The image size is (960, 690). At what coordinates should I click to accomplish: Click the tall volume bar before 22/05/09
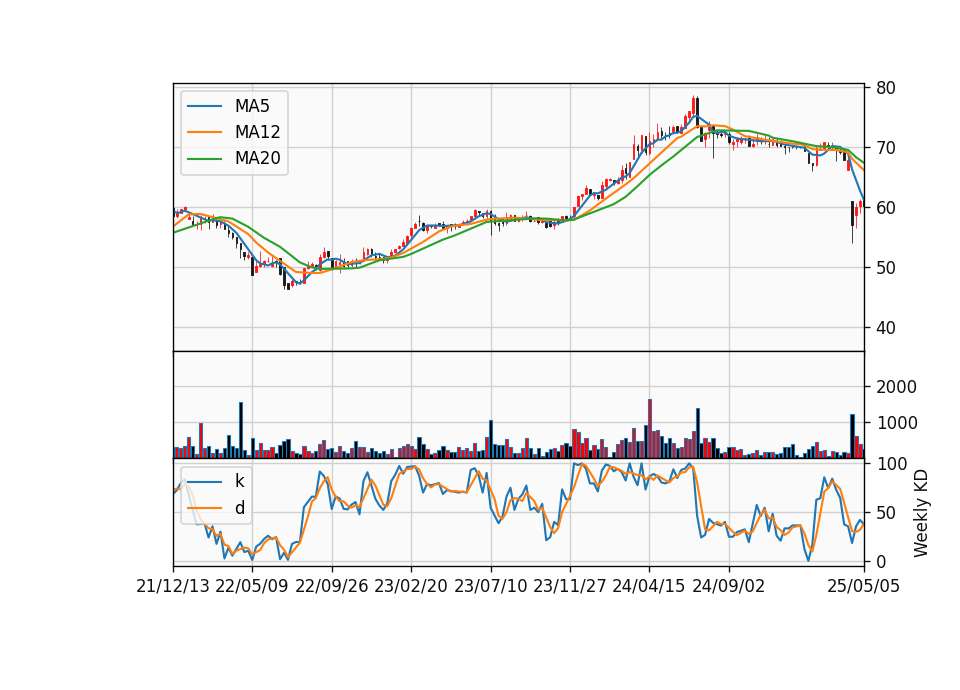click(x=241, y=430)
